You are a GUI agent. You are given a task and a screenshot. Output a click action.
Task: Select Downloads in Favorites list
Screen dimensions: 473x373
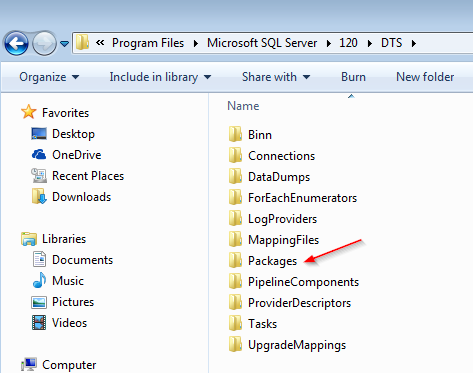pyautogui.click(x=82, y=197)
